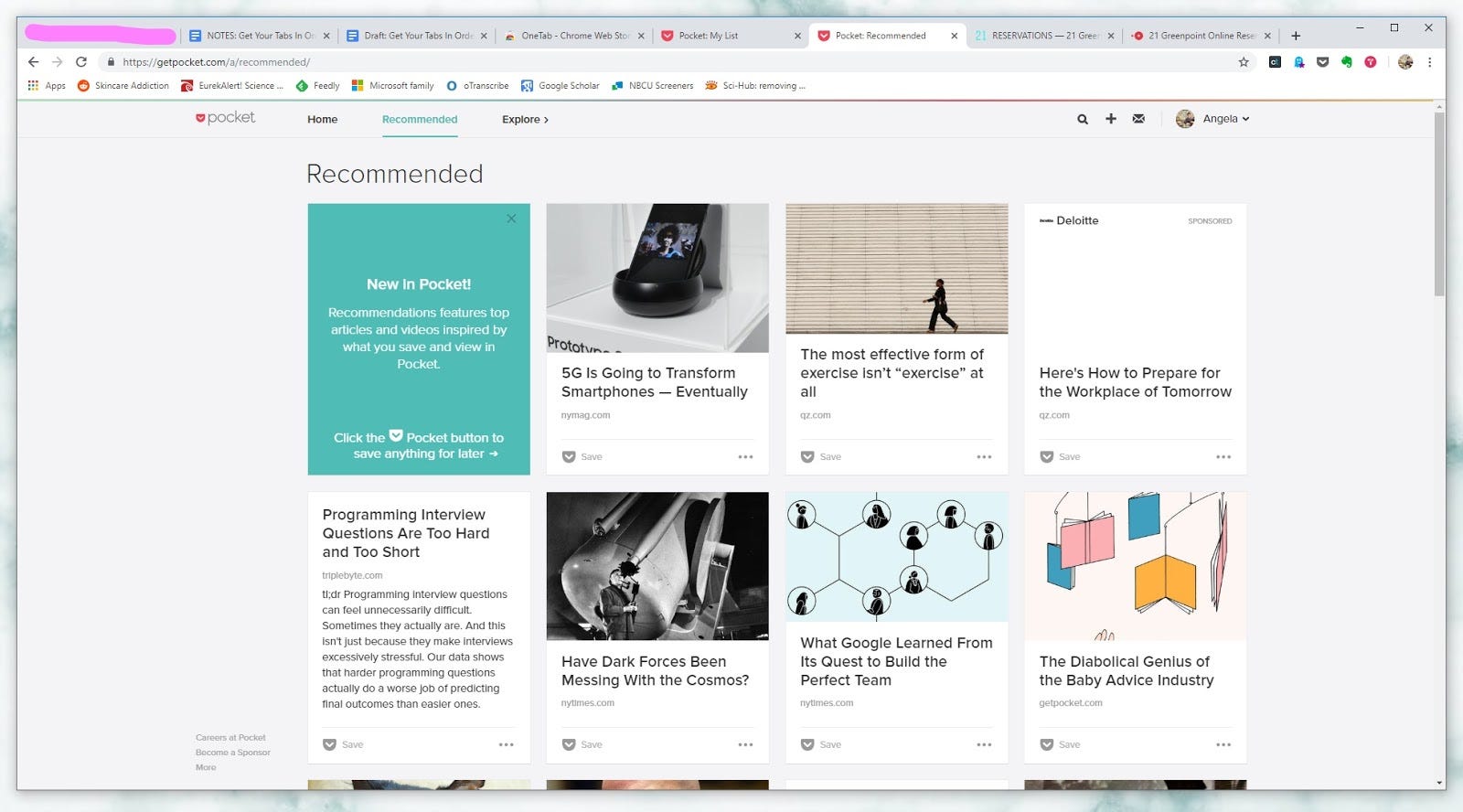Save the Dark Forces Cosmos article
Viewport: 1463px width, 812px height.
click(582, 744)
